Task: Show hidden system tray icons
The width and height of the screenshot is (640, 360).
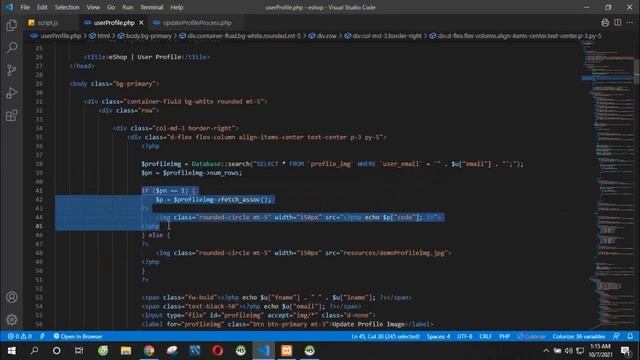Action: pyautogui.click(x=546, y=351)
